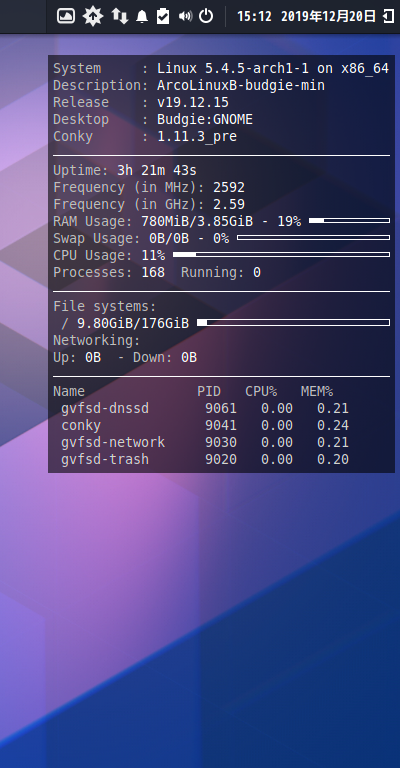Open the notifications bell icon
The image size is (400, 768).
[142, 17]
